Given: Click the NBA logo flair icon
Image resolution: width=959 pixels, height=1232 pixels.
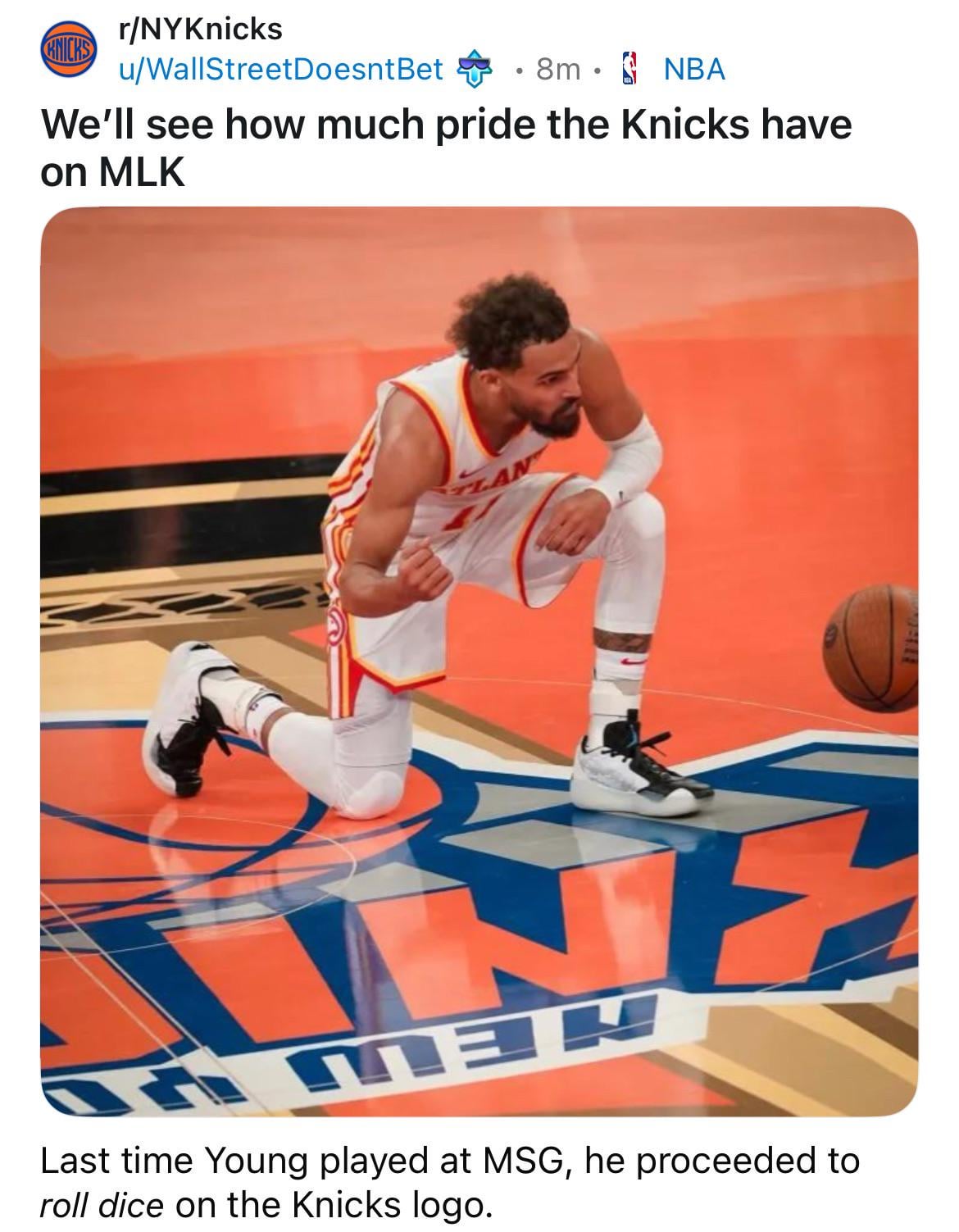Looking at the screenshot, I should pyautogui.click(x=629, y=70).
